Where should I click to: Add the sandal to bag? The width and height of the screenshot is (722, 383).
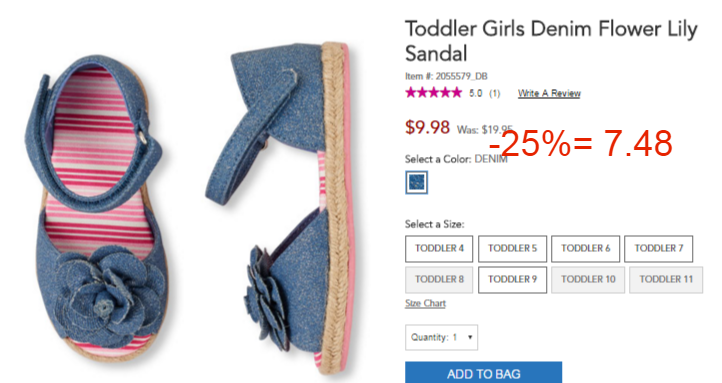[x=483, y=373]
